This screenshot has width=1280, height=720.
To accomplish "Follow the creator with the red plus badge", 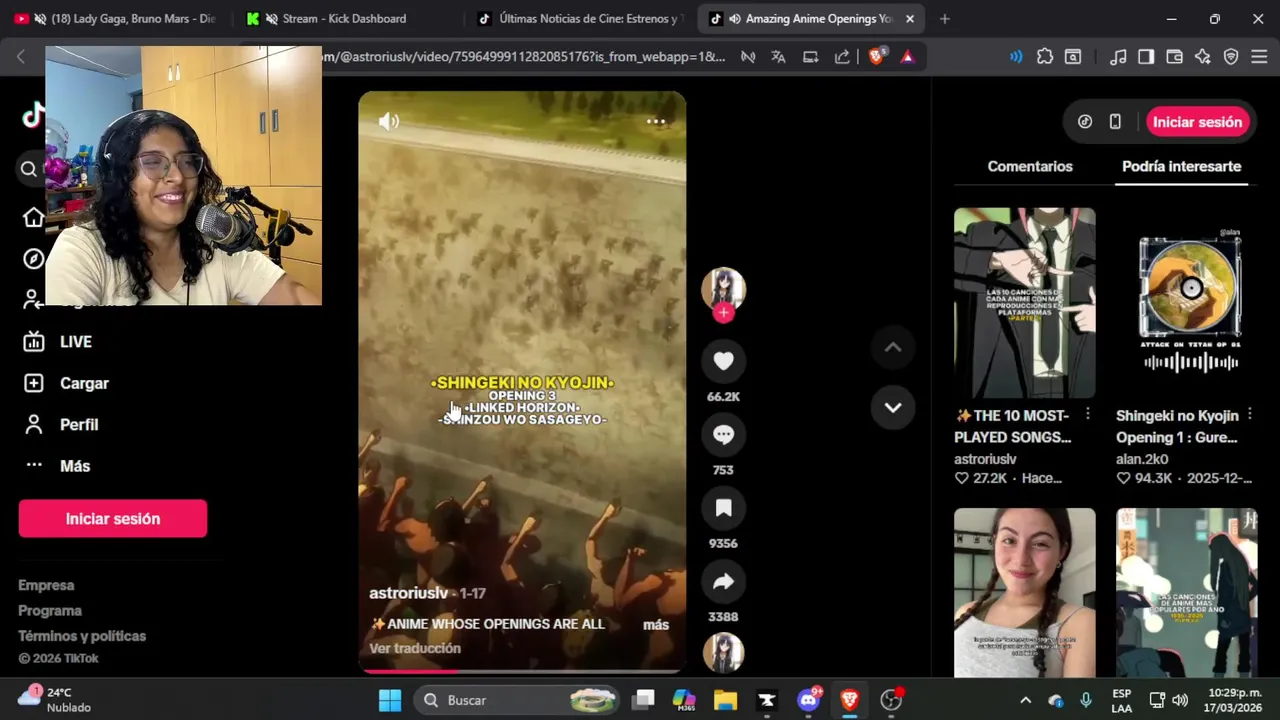I will (x=723, y=313).
